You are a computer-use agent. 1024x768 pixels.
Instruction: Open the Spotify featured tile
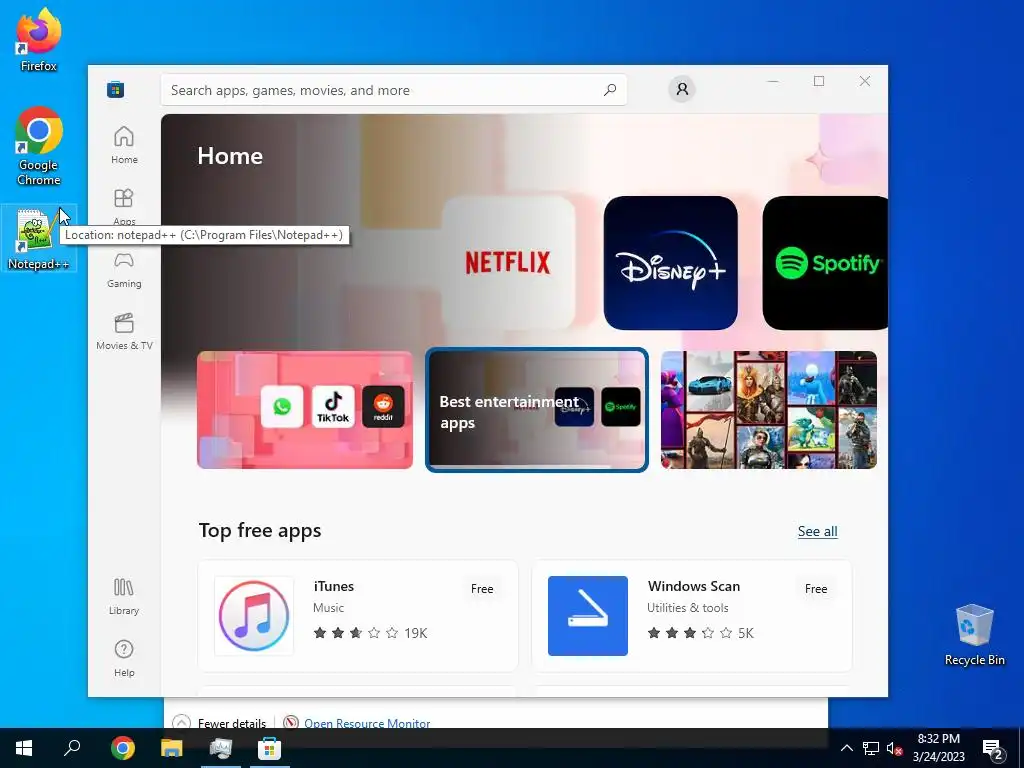[825, 263]
